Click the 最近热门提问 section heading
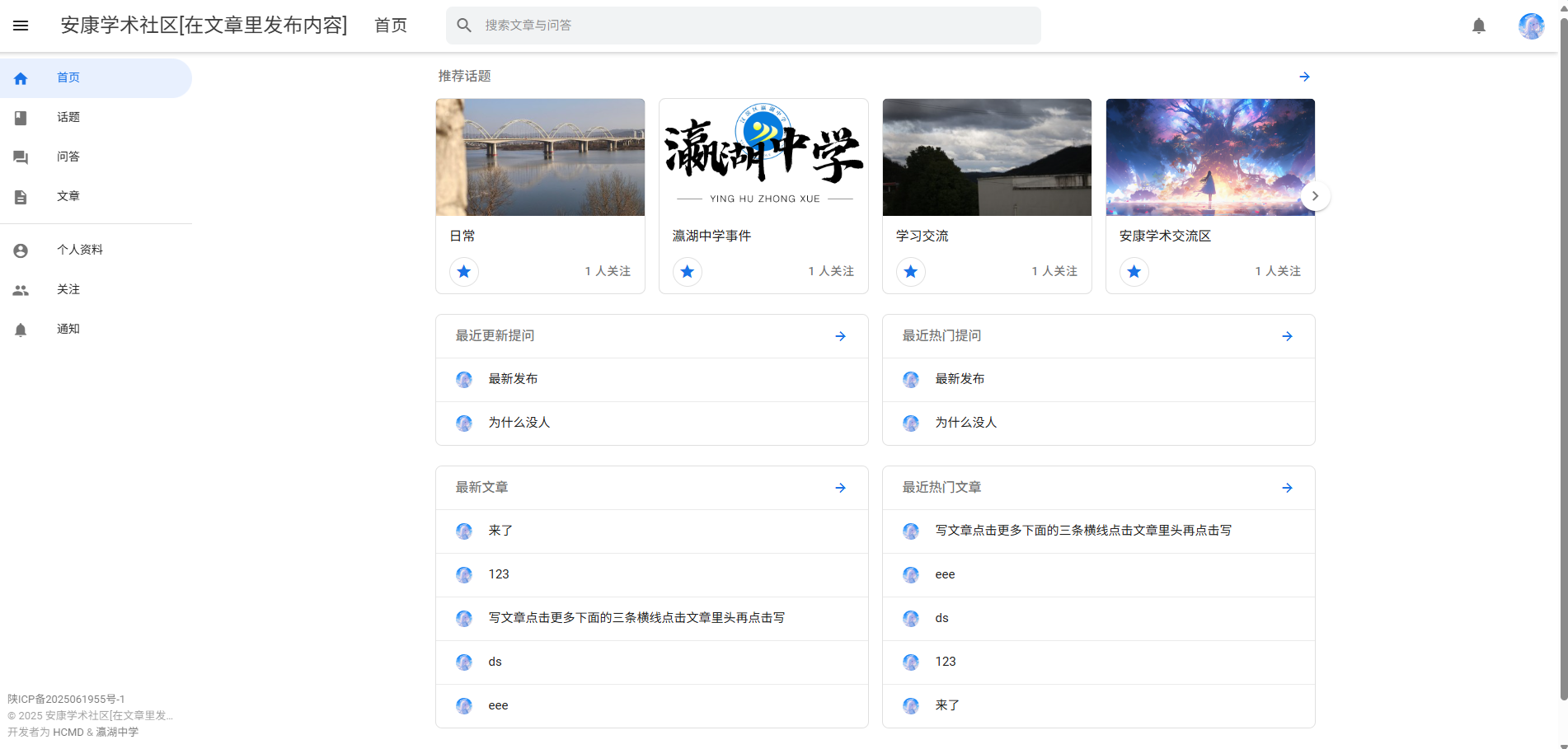The image size is (1568, 749). [941, 336]
